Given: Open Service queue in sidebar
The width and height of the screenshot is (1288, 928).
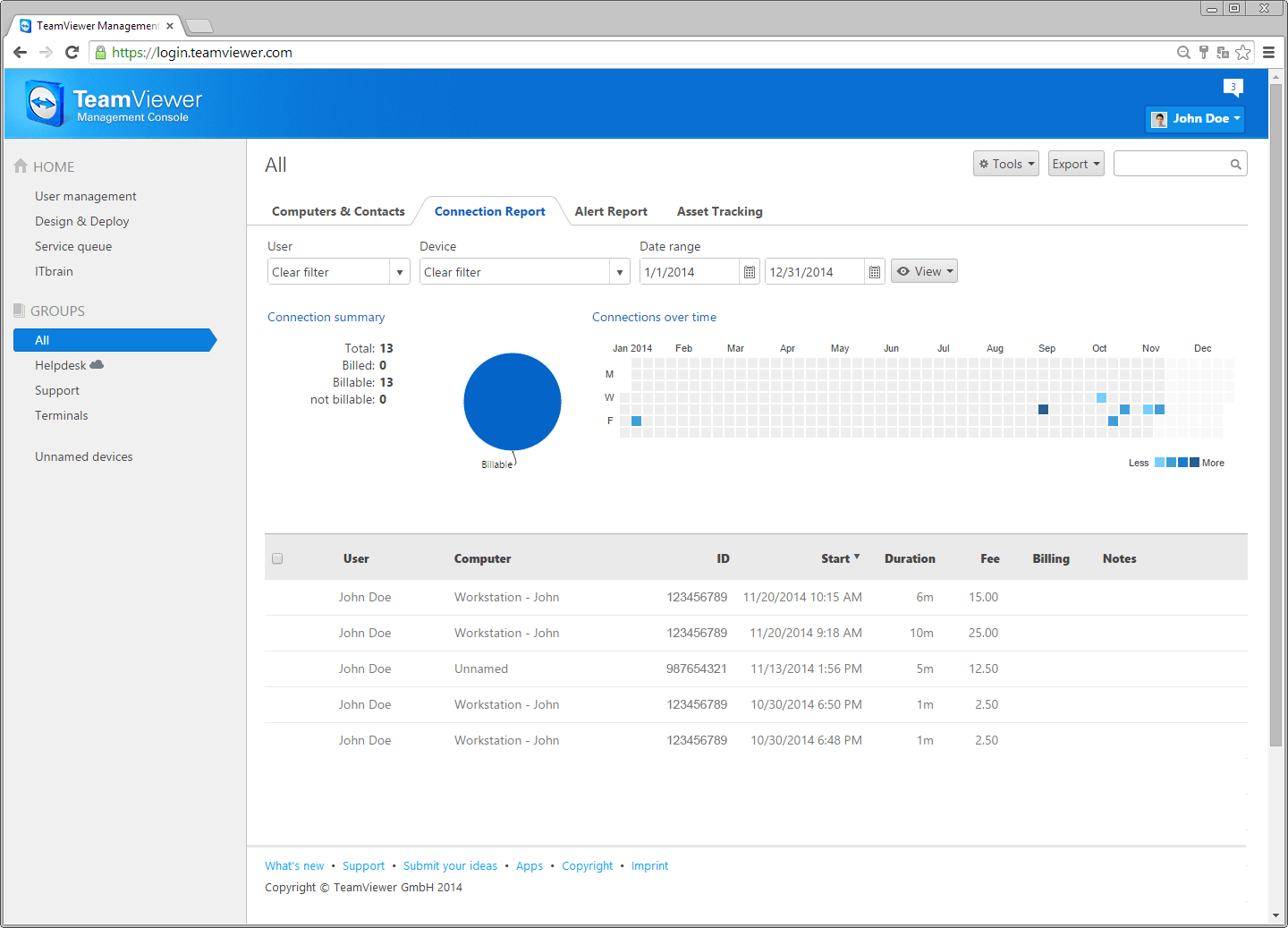Looking at the screenshot, I should [x=73, y=246].
